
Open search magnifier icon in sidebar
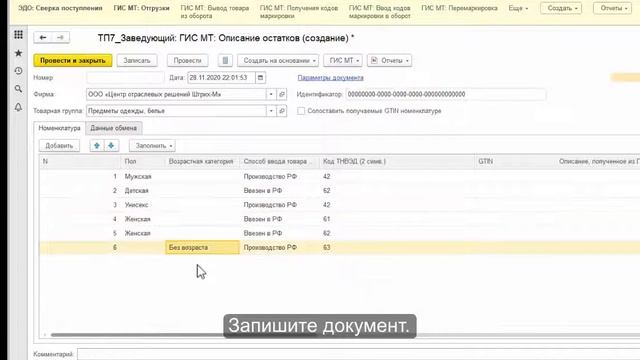[18, 89]
